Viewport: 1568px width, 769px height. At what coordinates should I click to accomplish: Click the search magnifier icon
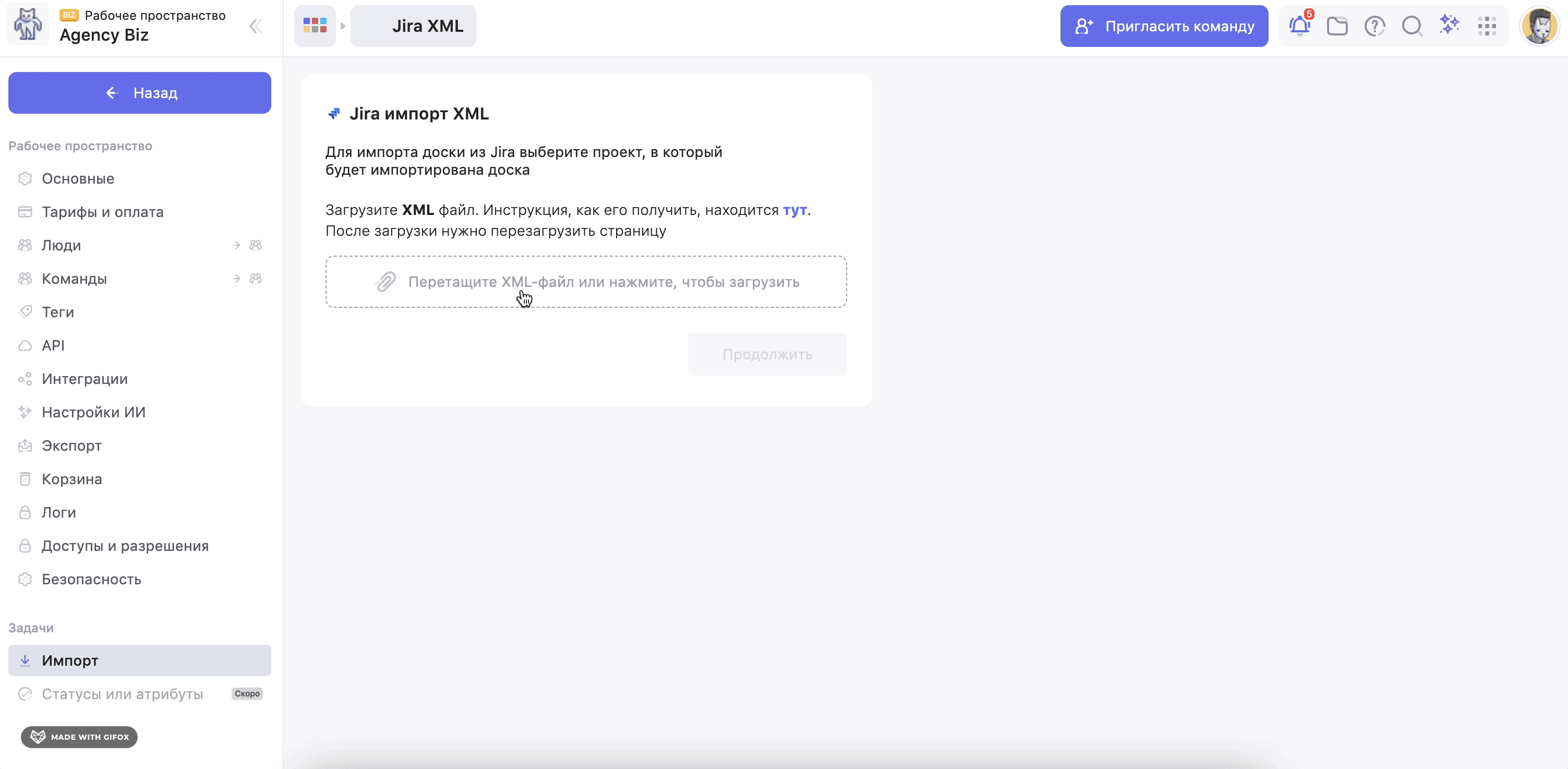click(1412, 26)
